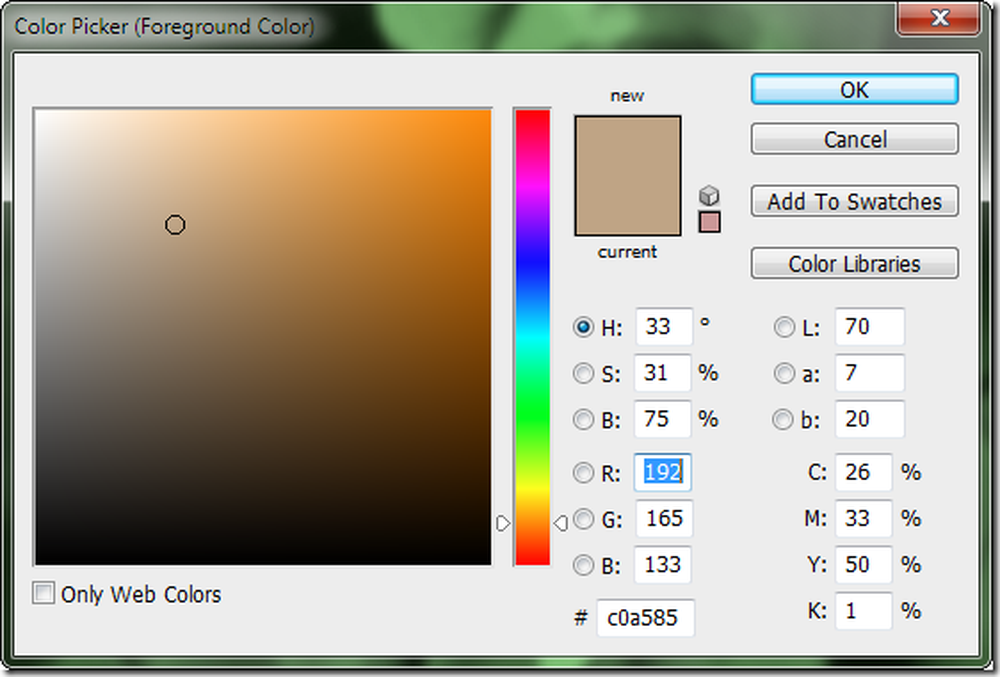This screenshot has width=1000, height=677.
Task: Select the G green radio button
Action: coord(583,519)
